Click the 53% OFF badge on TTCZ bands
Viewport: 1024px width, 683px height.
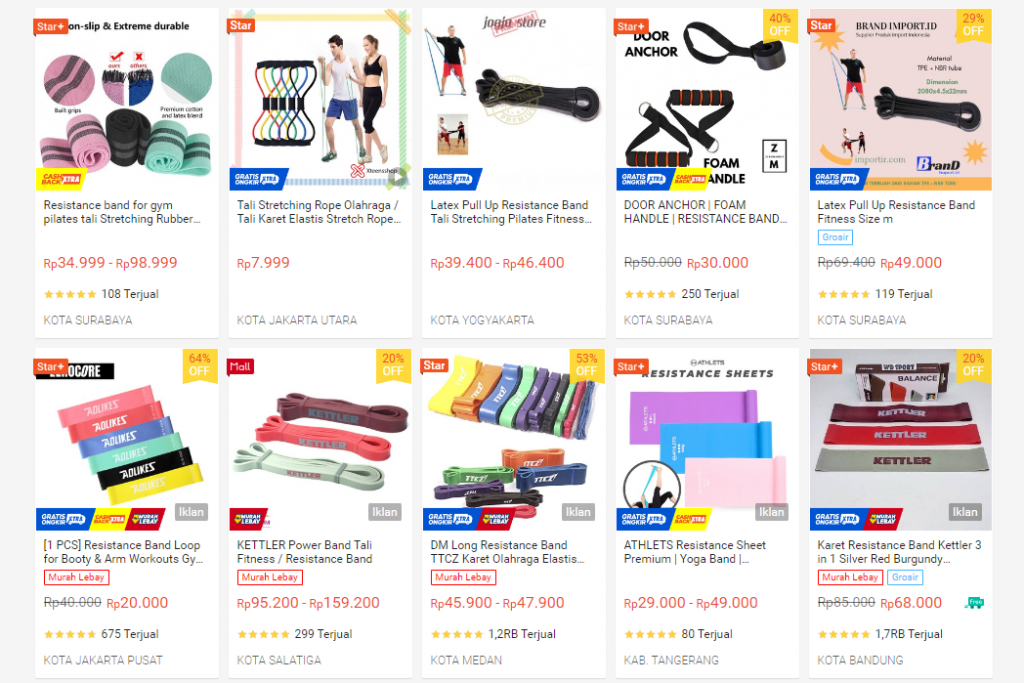[586, 365]
